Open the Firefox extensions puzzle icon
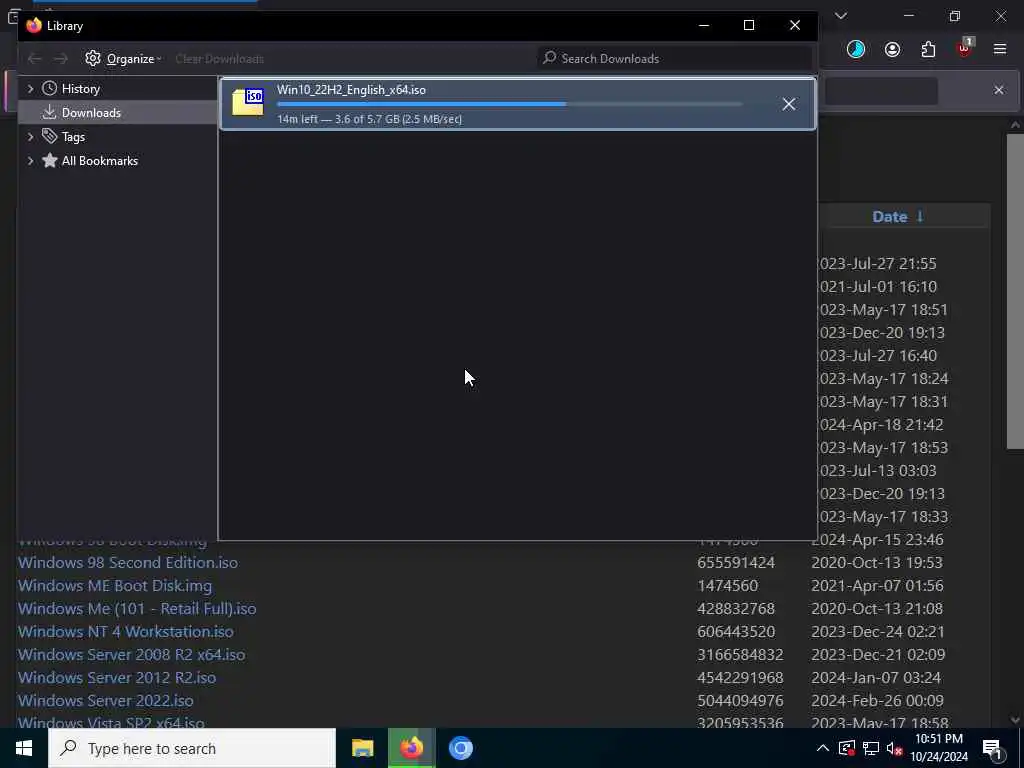Screen dimensions: 1024x768 click(x=928, y=50)
